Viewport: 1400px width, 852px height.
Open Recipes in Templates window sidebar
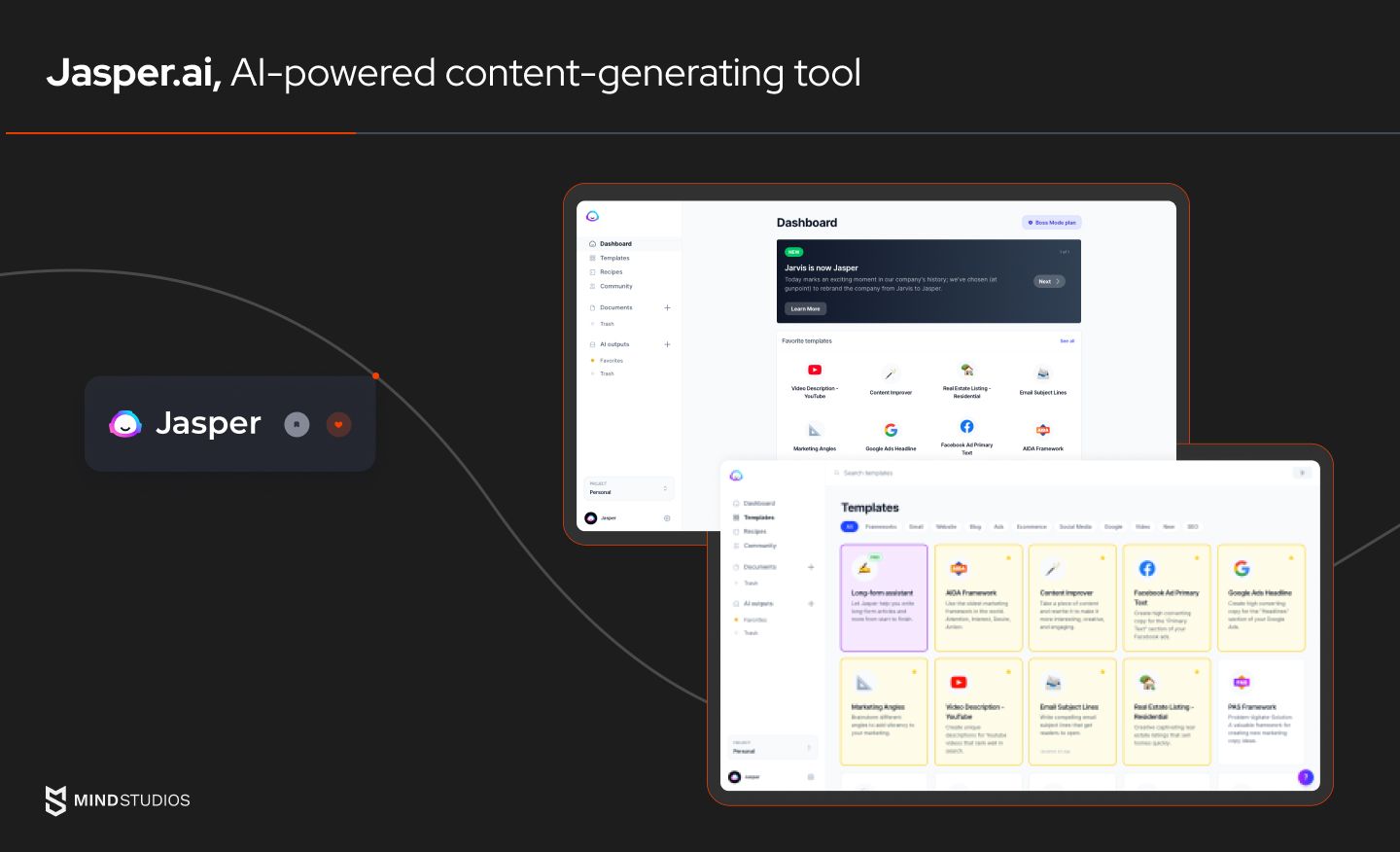point(755,532)
